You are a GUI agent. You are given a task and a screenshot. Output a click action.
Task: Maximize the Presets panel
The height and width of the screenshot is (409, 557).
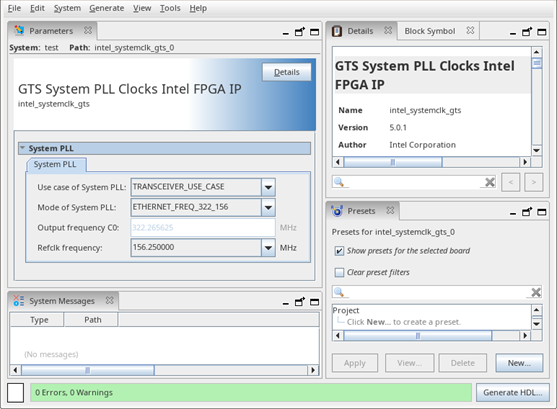click(x=541, y=212)
